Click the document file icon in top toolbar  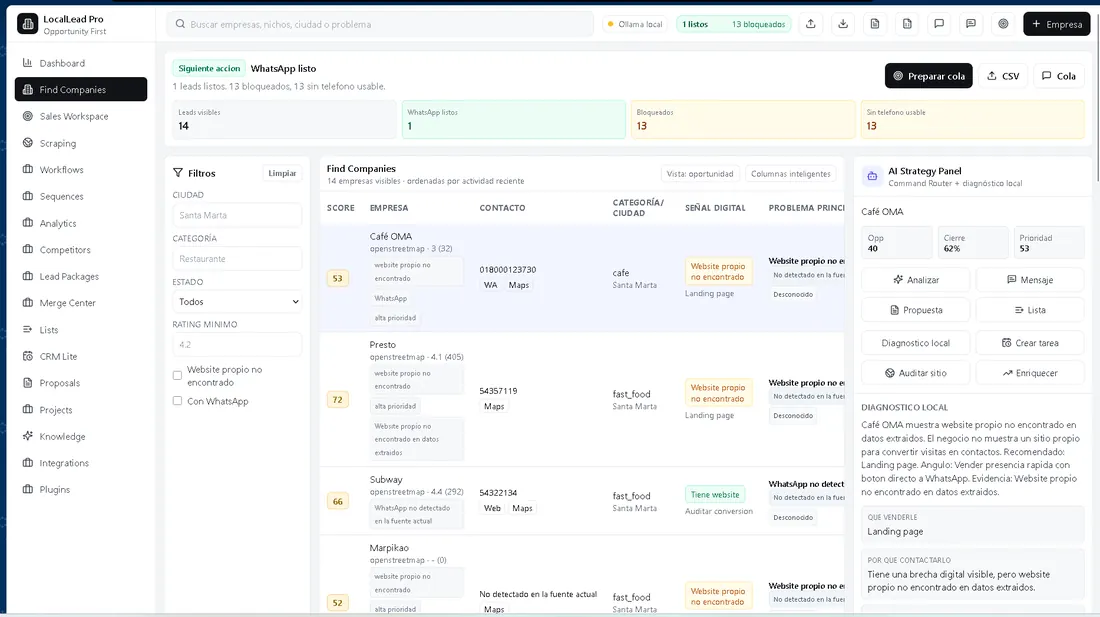(875, 24)
